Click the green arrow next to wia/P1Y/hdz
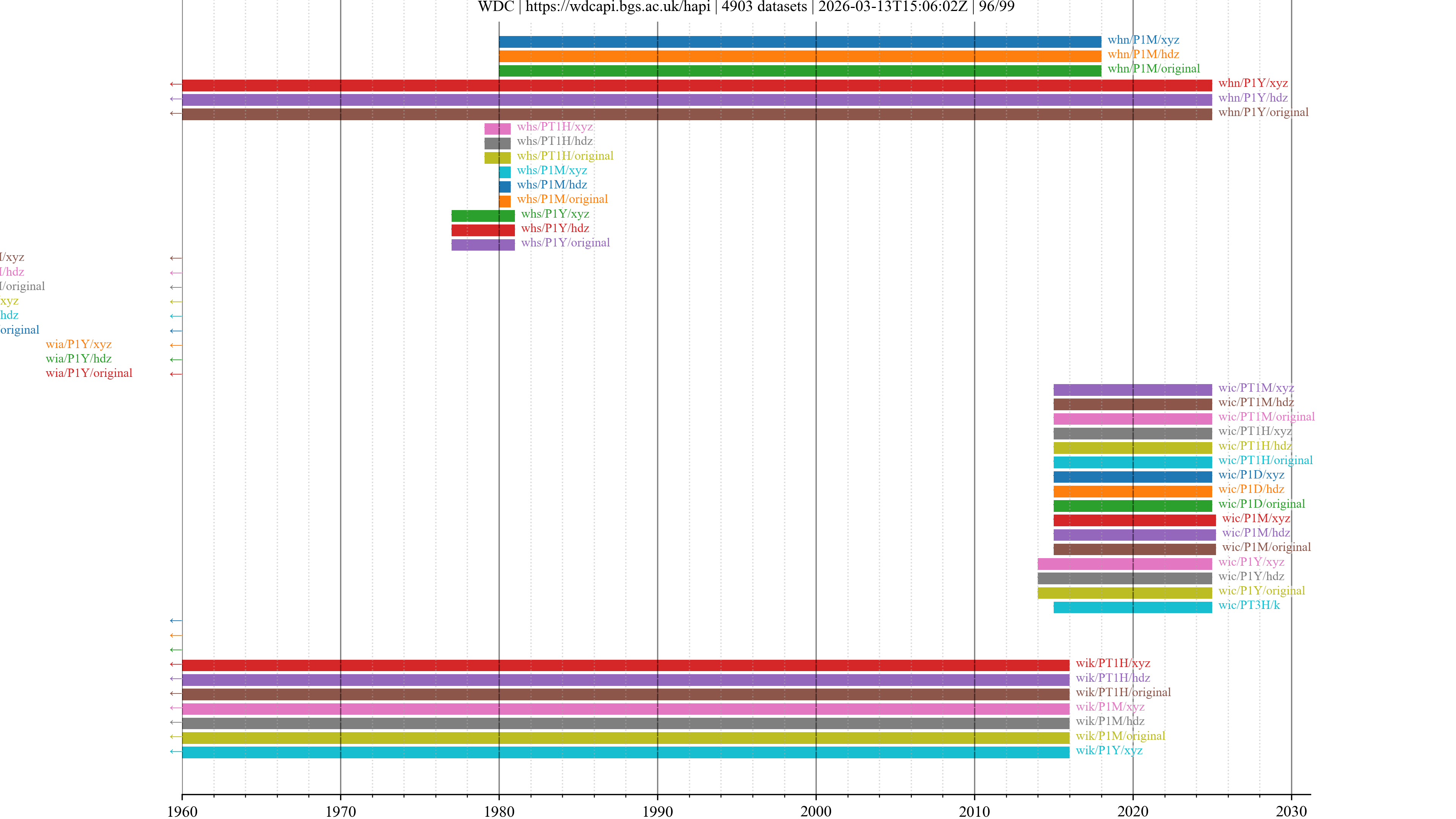 pyautogui.click(x=176, y=360)
